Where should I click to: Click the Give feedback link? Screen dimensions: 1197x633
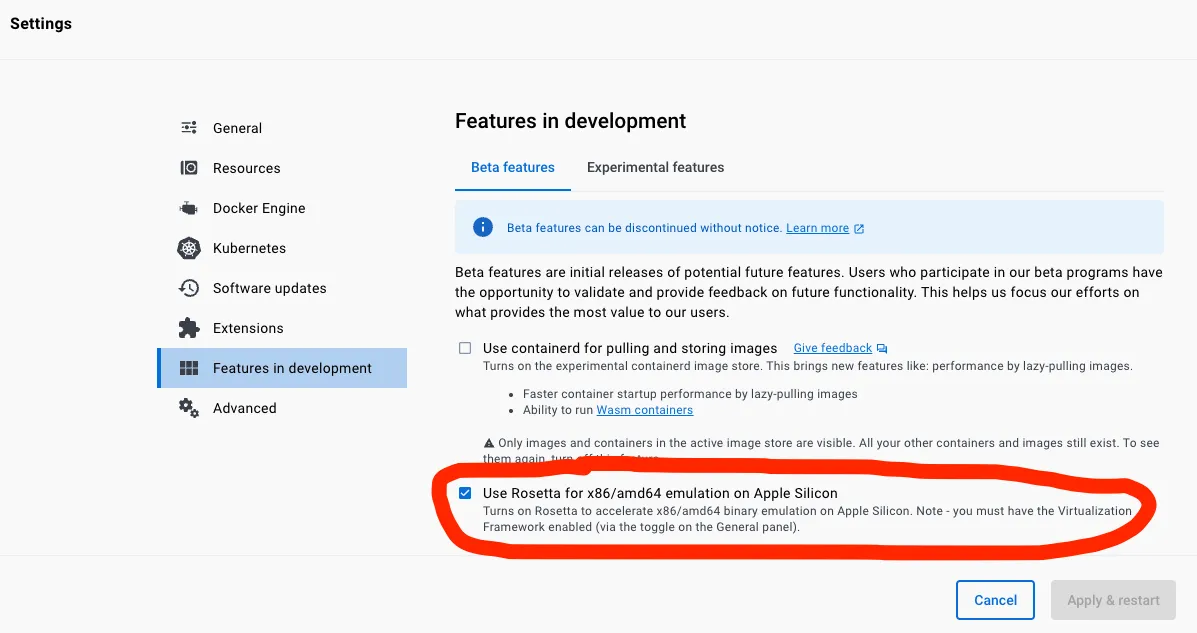832,348
